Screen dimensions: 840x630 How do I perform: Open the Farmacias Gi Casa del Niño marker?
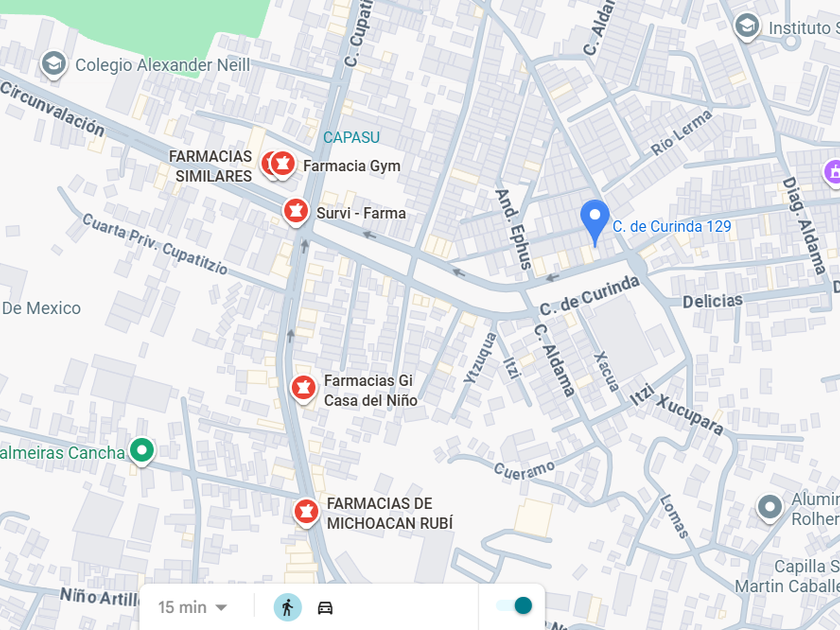(x=303, y=389)
